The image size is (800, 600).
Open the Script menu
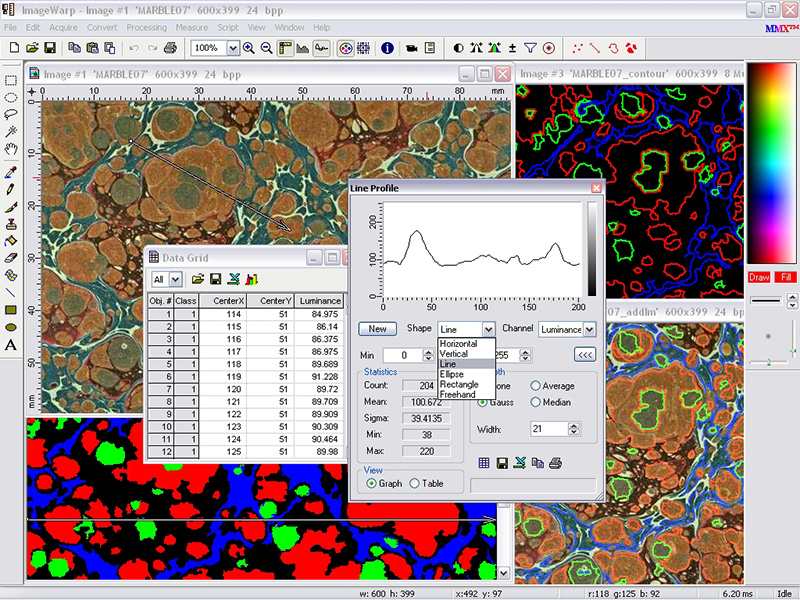tap(228, 27)
